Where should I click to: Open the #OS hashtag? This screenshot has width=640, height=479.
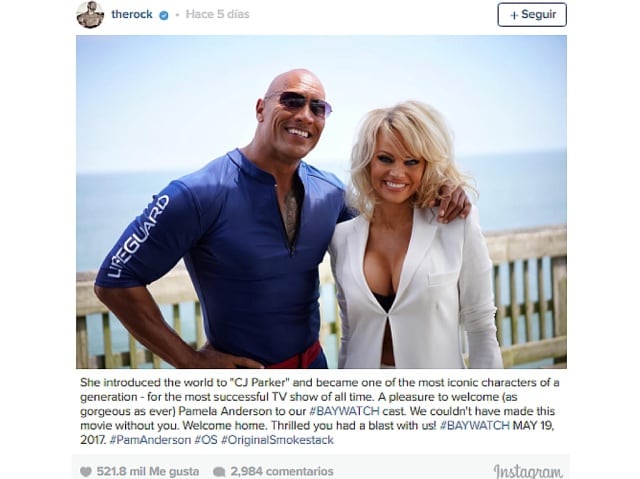tap(206, 440)
